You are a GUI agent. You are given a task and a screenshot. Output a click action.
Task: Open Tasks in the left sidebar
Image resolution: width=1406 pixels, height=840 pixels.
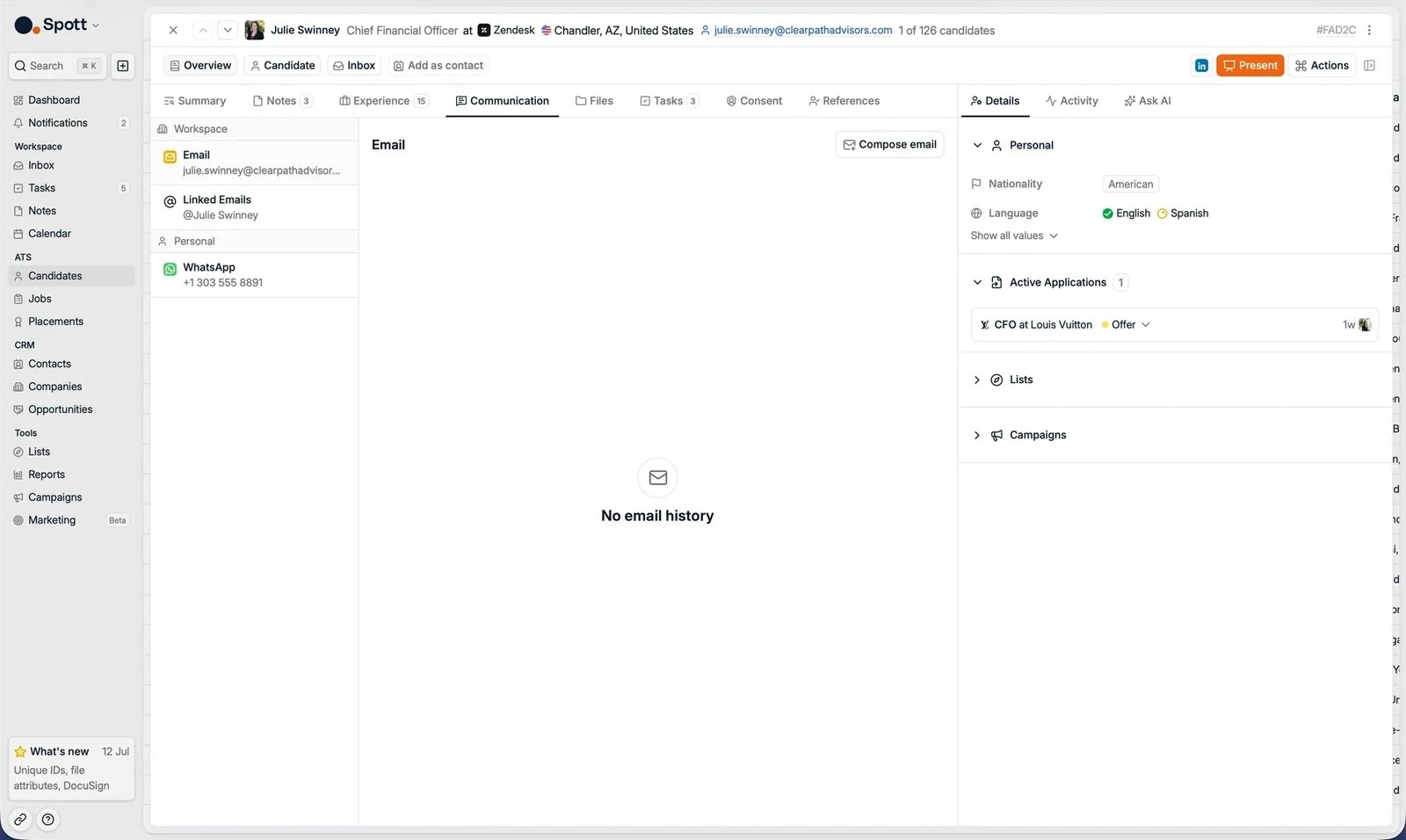[x=71, y=188]
